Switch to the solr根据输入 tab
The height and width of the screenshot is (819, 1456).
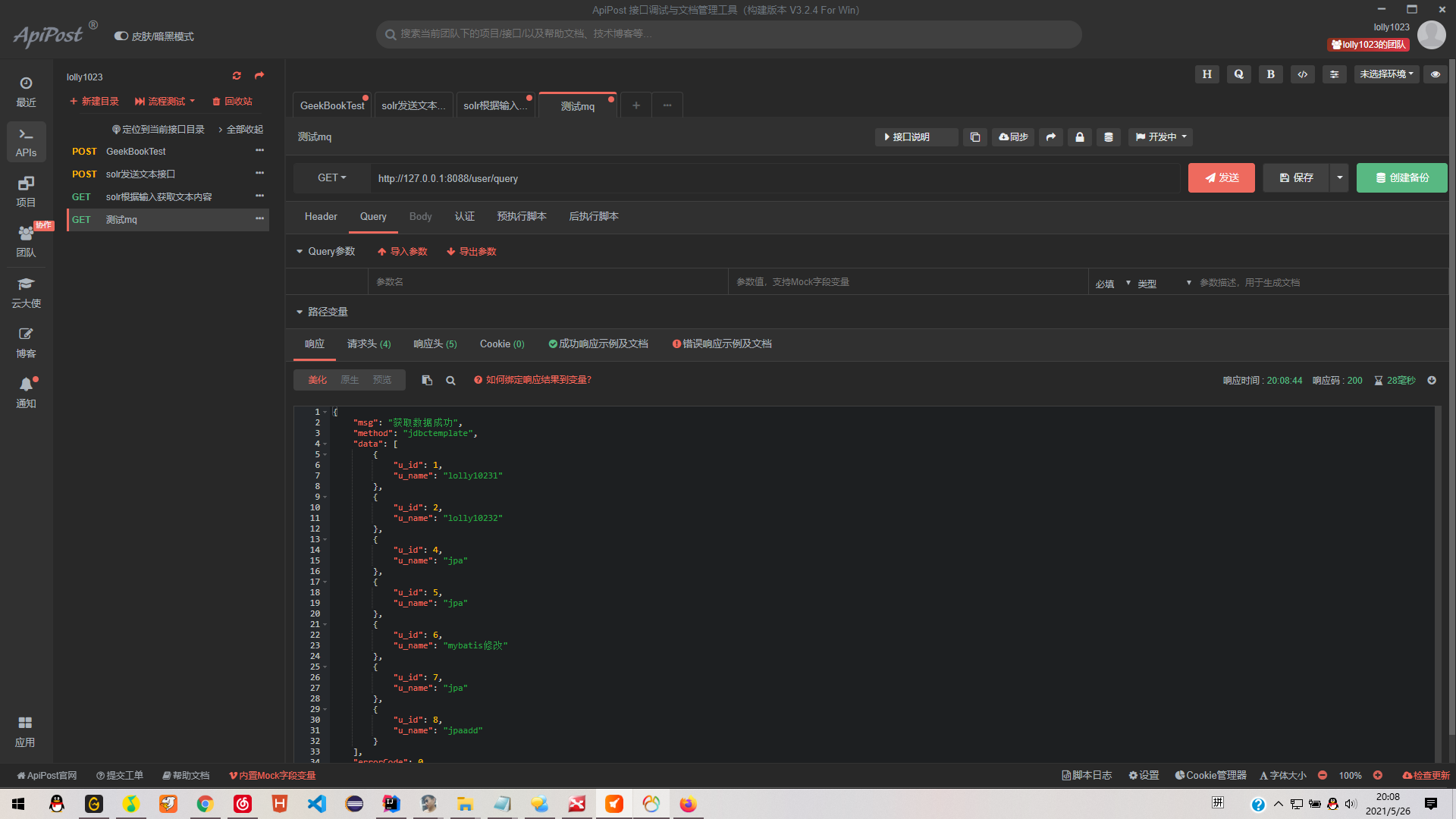pos(495,105)
